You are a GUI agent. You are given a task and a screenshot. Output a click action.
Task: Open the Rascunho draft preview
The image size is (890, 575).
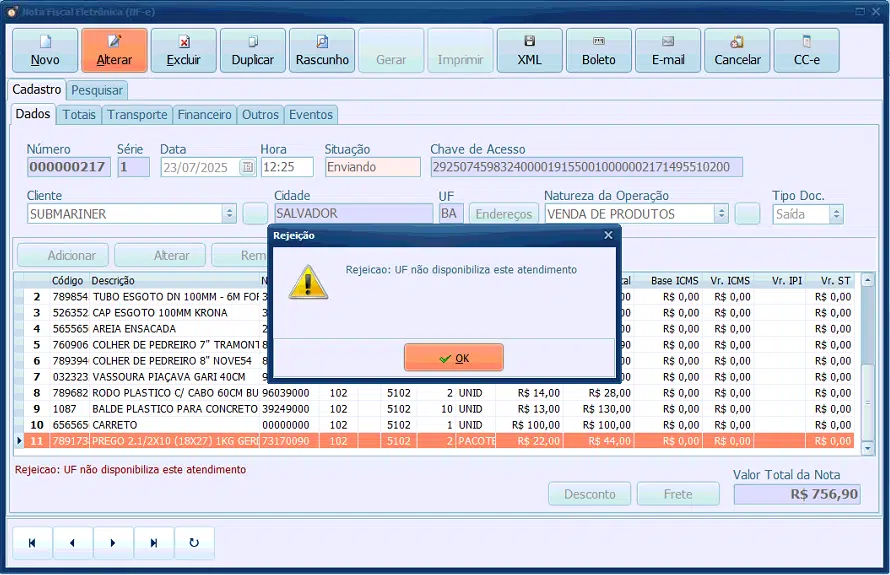pos(322,51)
